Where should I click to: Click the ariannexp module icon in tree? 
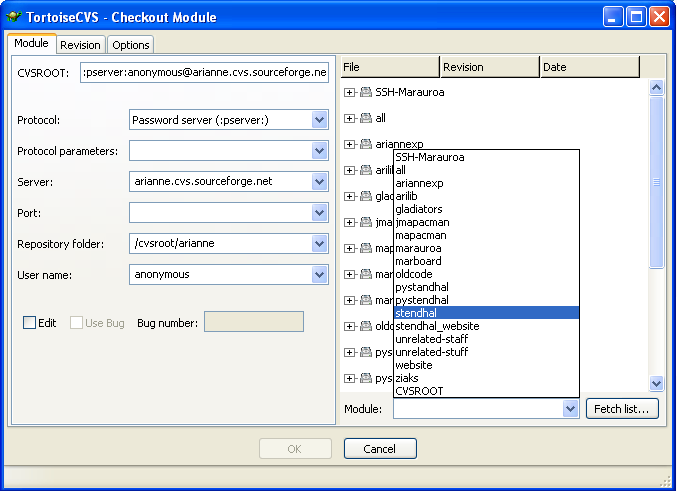click(366, 144)
